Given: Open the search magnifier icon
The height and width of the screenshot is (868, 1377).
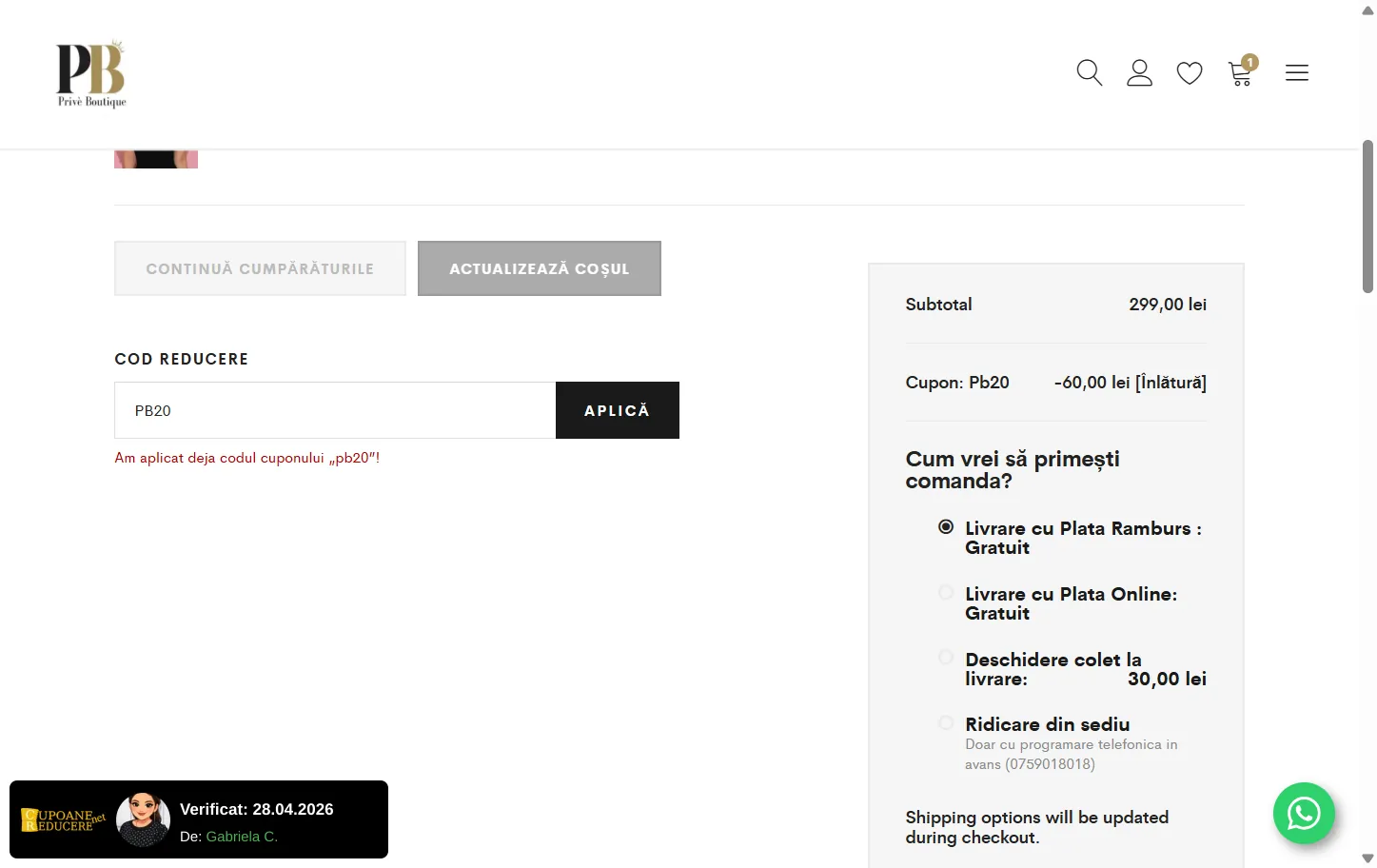Looking at the screenshot, I should click(1089, 73).
